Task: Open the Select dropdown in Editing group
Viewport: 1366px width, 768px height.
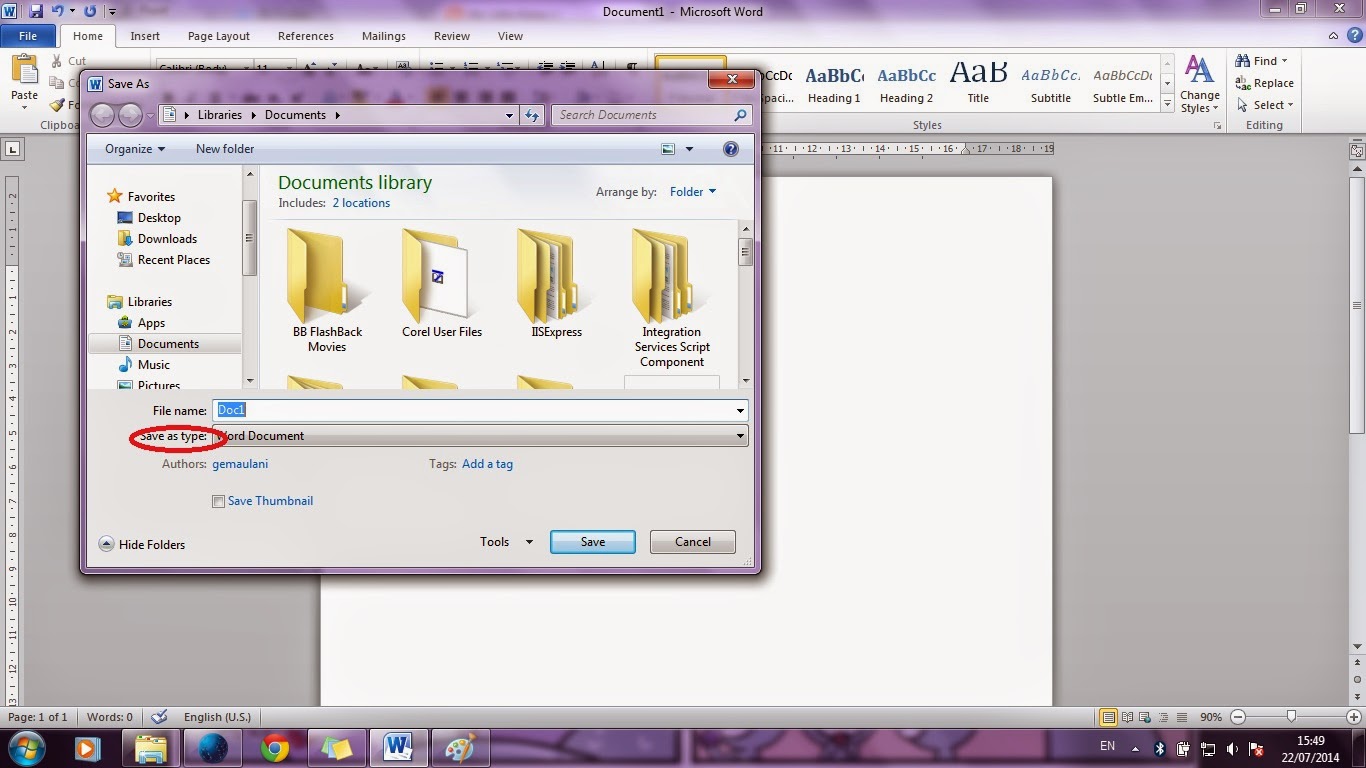Action: (1266, 105)
